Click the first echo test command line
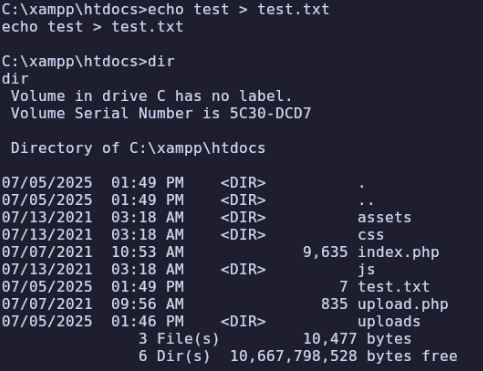Viewport: 483px width, 371px height. pos(166,9)
